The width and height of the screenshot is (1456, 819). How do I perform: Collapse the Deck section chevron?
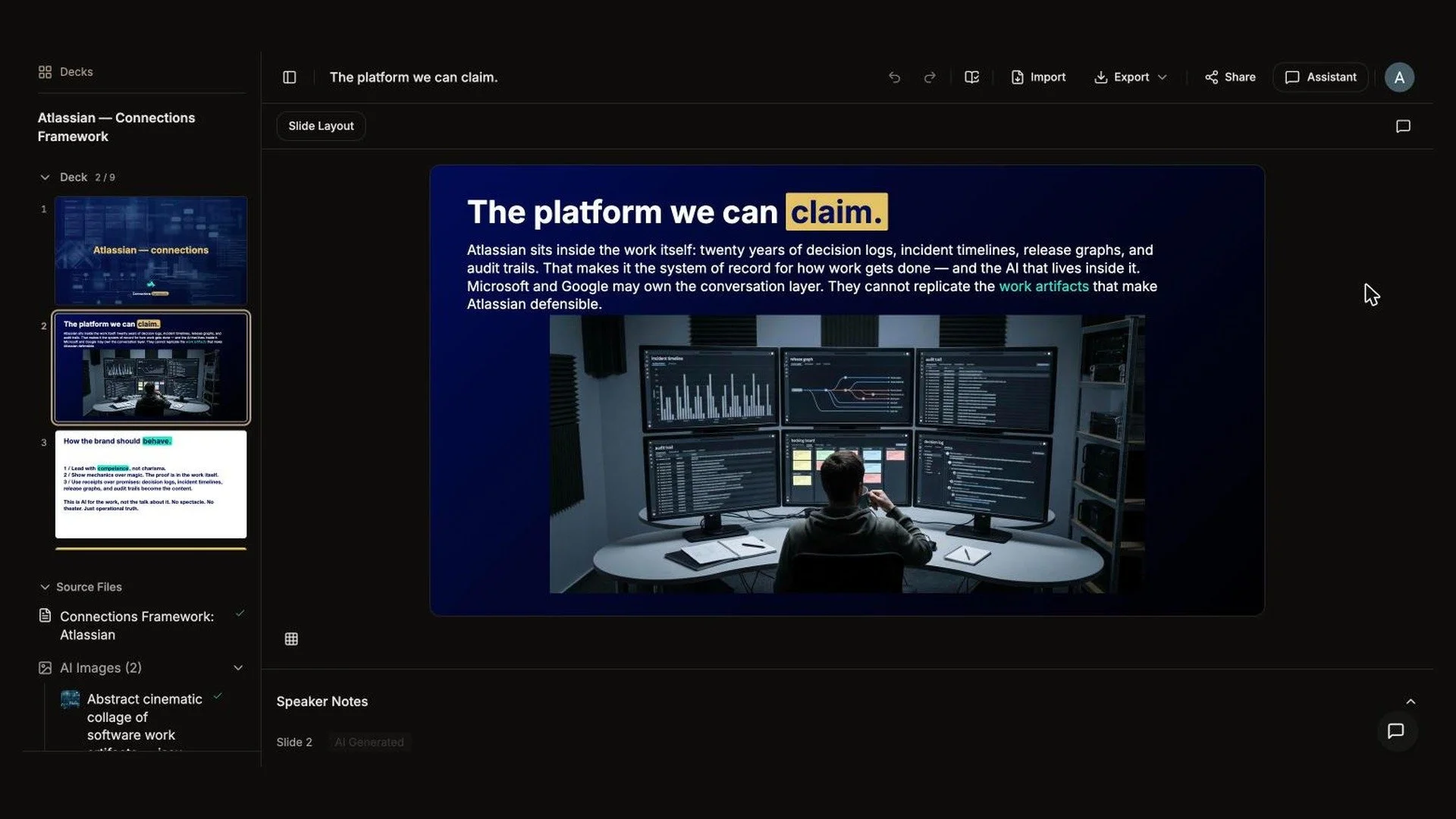[45, 177]
